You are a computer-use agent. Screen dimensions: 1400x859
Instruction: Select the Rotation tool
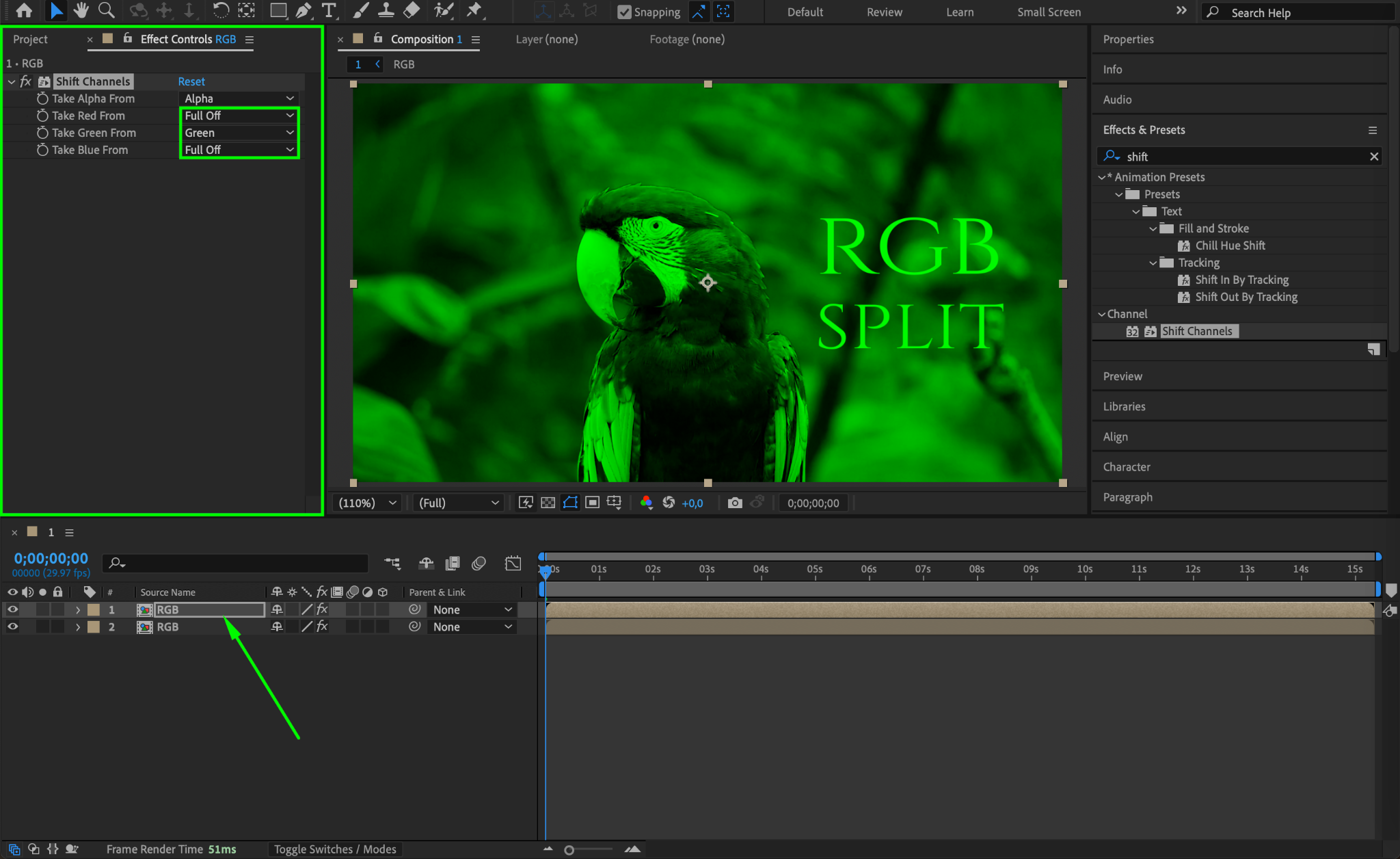point(220,10)
